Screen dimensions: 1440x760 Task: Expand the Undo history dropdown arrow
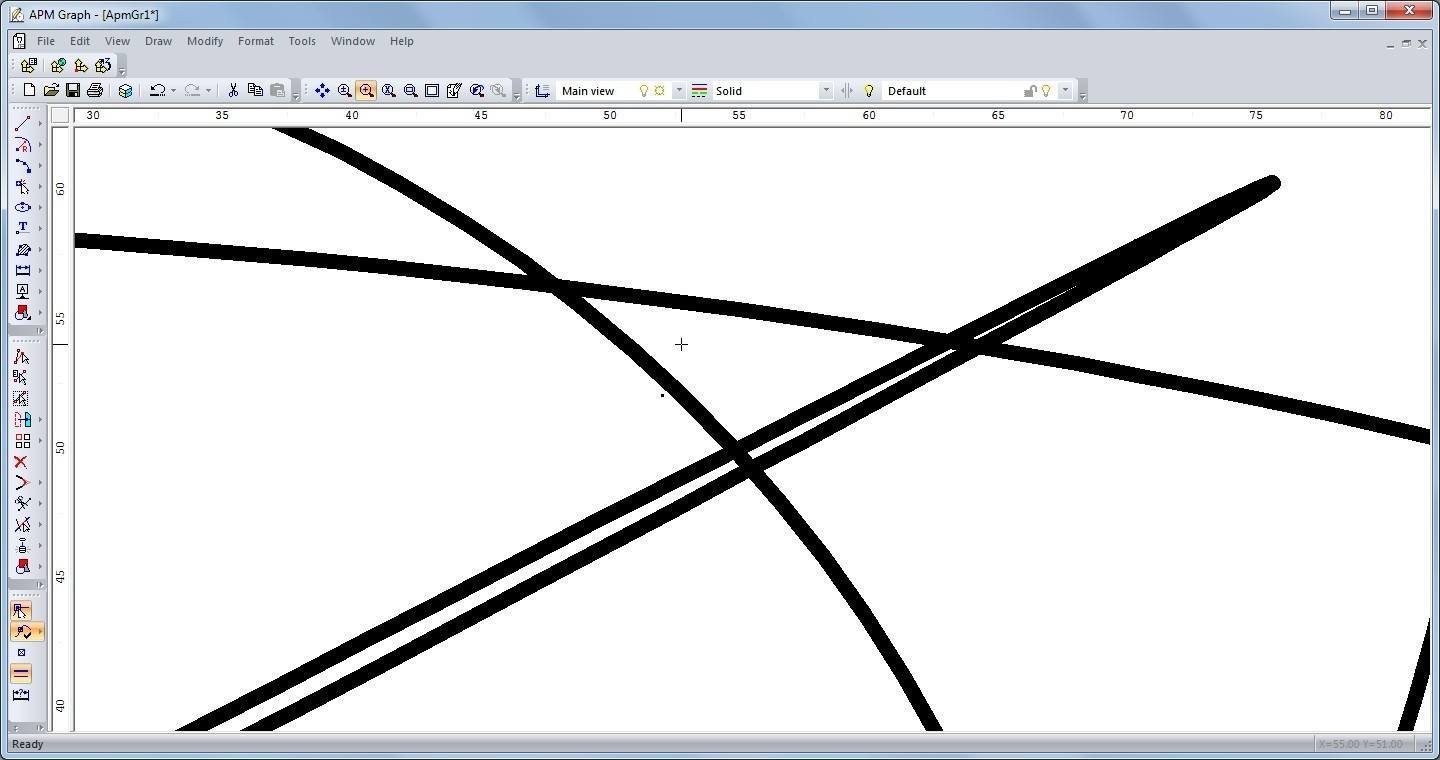(173, 90)
